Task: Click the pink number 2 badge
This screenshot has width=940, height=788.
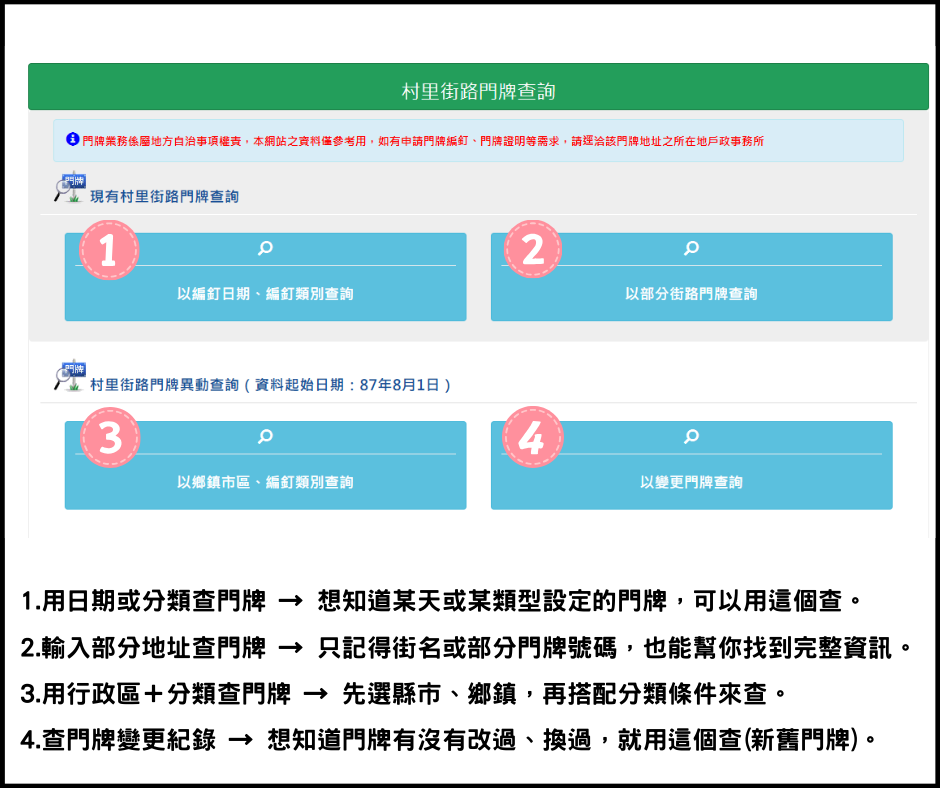Action: pyautogui.click(x=533, y=250)
